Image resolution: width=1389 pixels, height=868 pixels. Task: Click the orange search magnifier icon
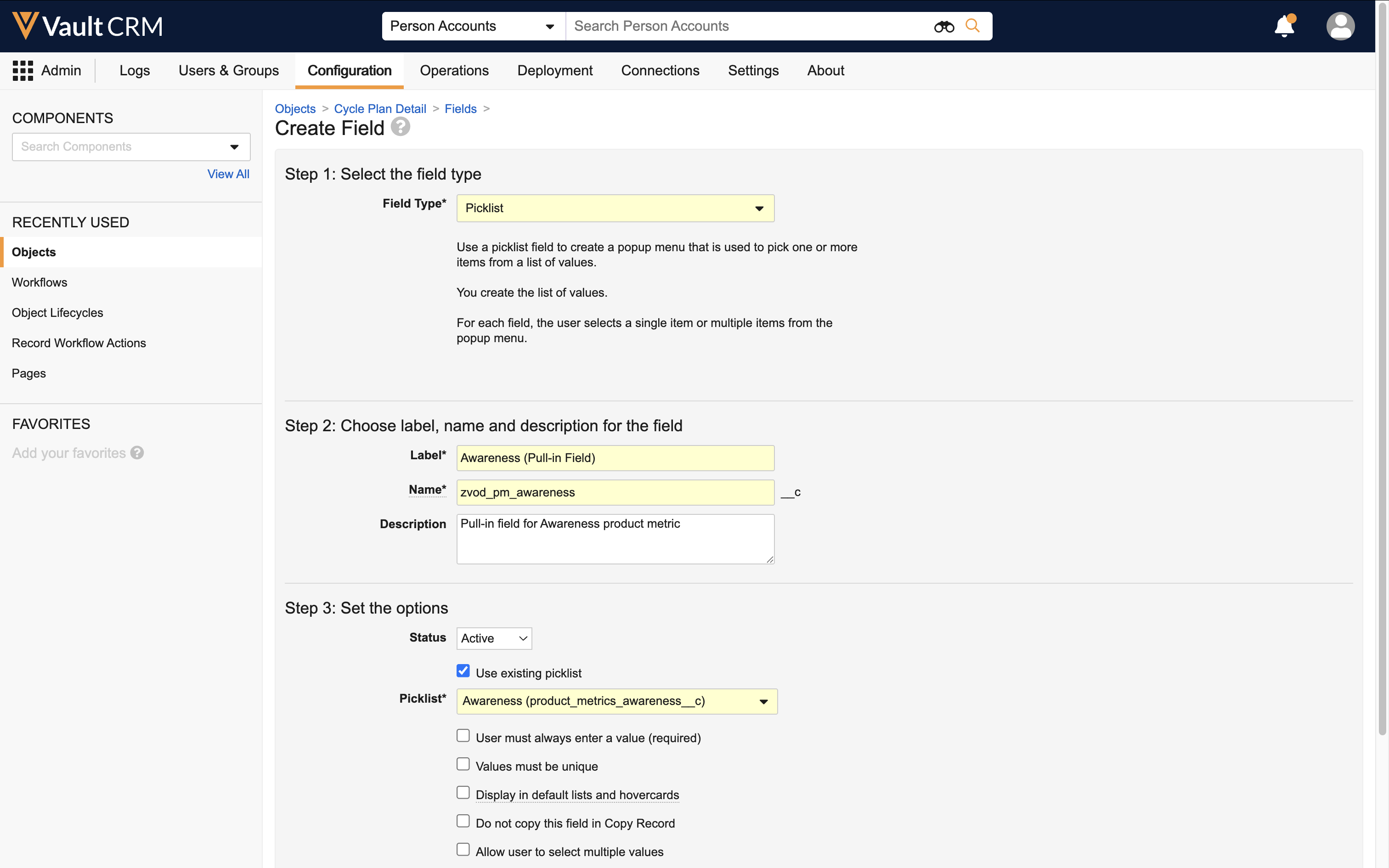[972, 26]
